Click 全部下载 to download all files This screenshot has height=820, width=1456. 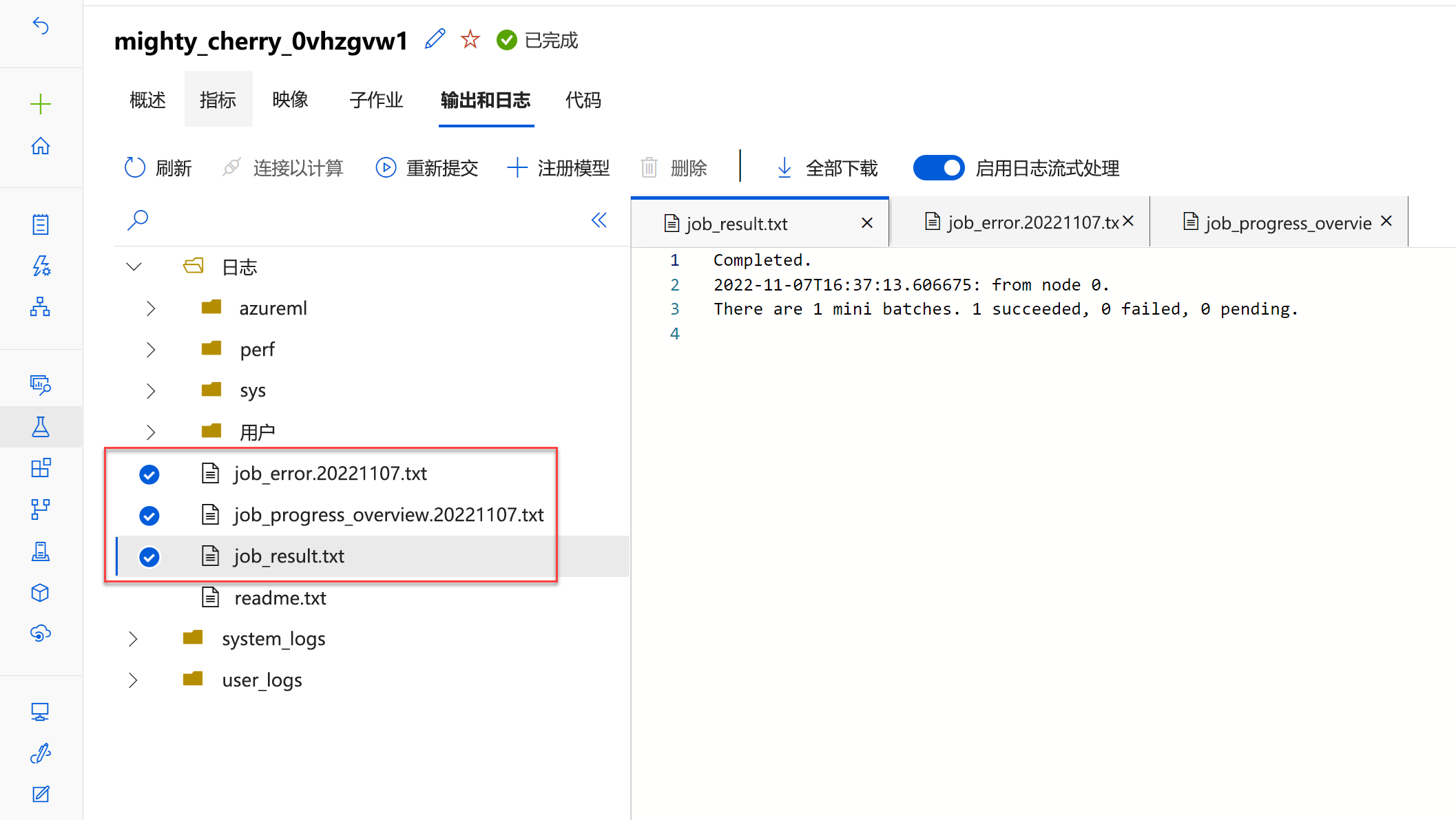826,168
